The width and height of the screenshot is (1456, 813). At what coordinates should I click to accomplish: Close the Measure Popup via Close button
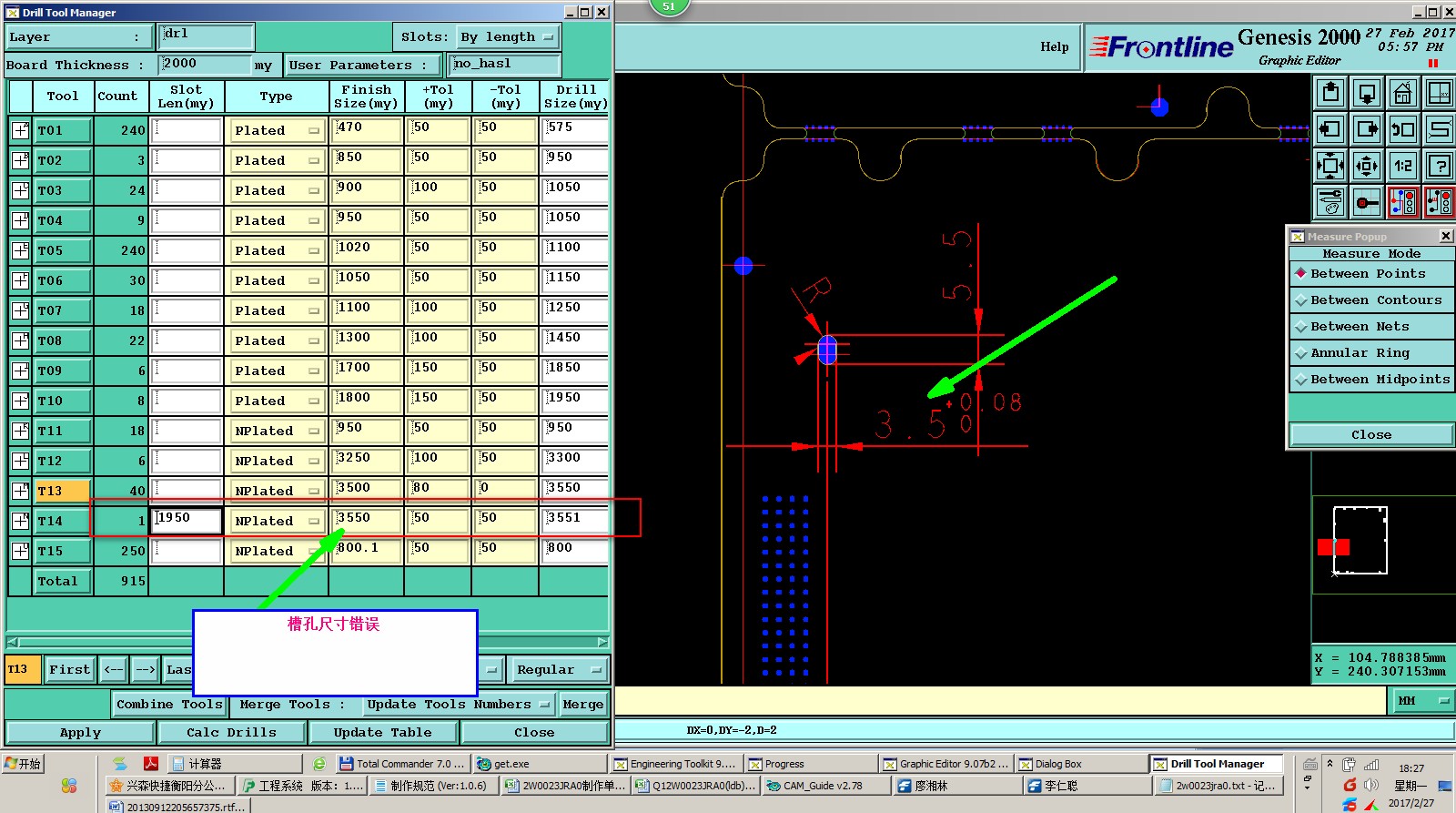click(x=1371, y=435)
